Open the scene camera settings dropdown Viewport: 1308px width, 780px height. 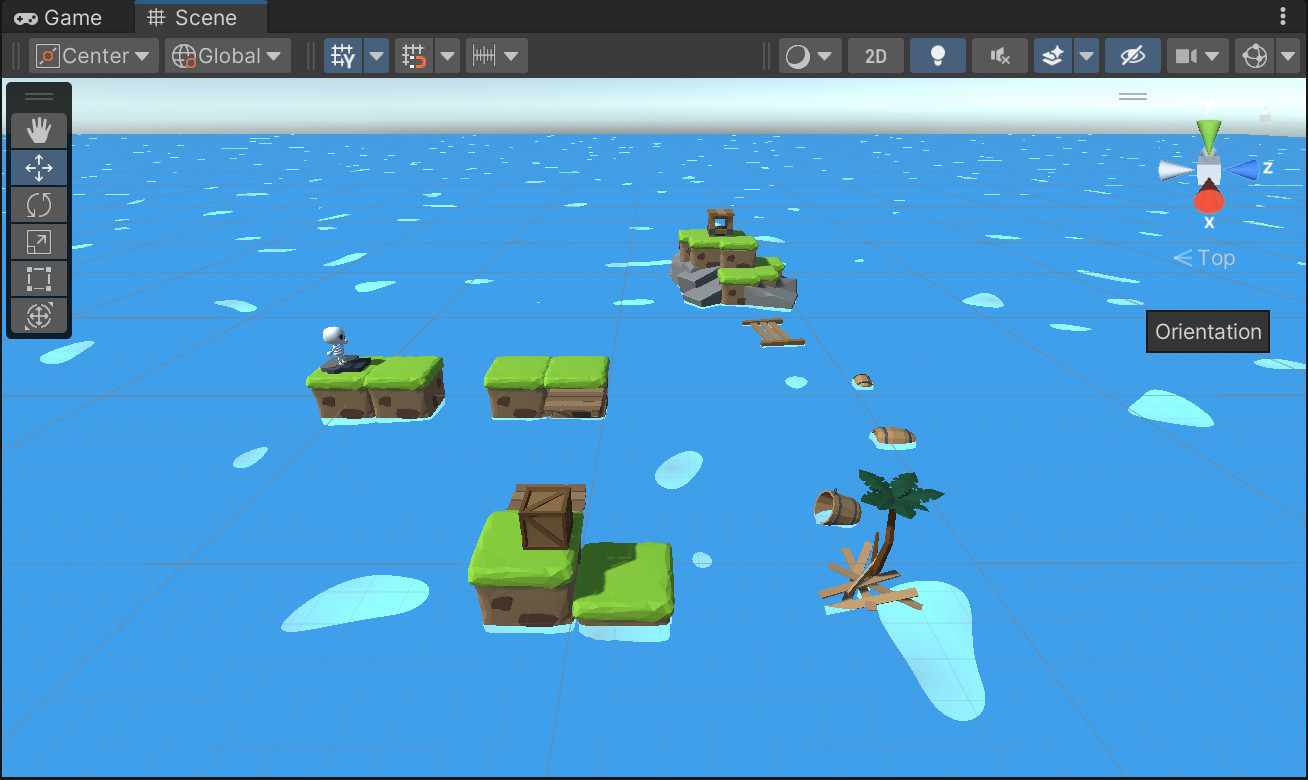[x=1198, y=56]
